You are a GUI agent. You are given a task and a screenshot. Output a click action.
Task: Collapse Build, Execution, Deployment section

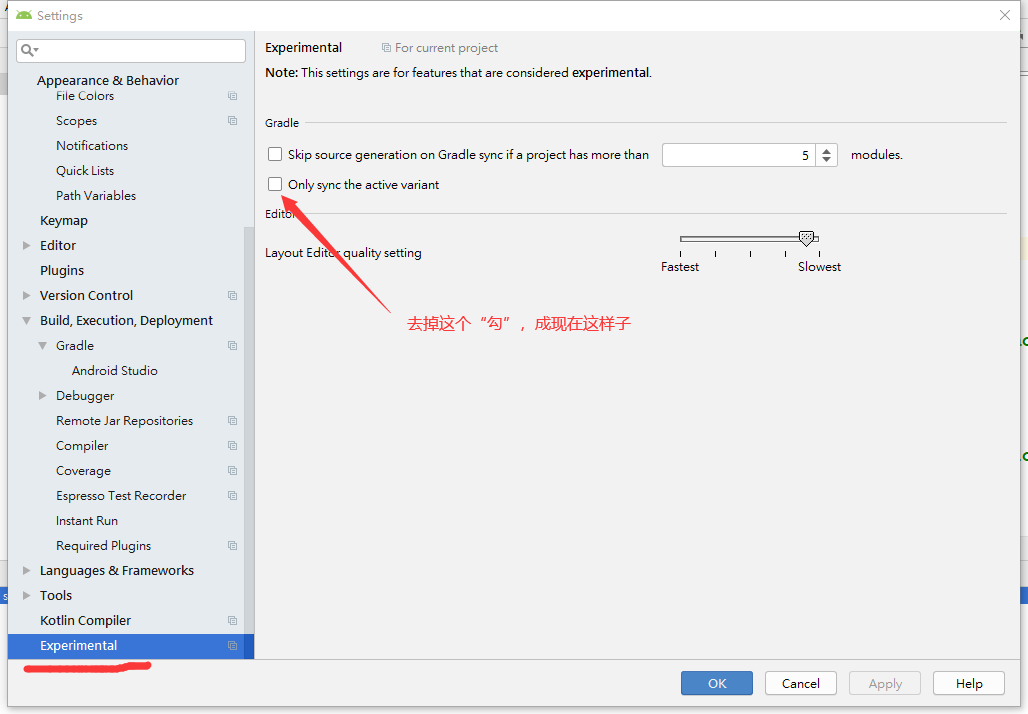pos(26,321)
